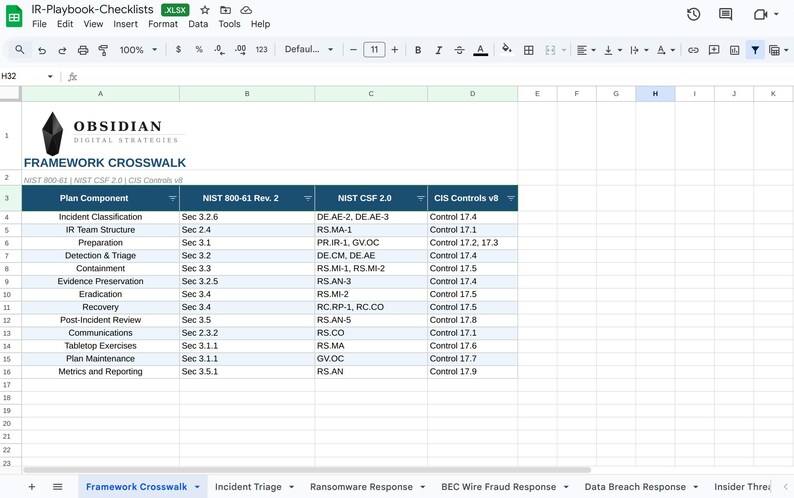This screenshot has height=498, width=794.
Task: Open Plan Component column filter
Action: (x=172, y=198)
